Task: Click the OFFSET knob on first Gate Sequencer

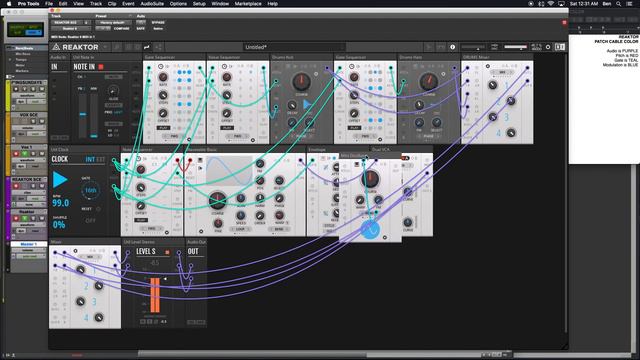Action: (163, 113)
